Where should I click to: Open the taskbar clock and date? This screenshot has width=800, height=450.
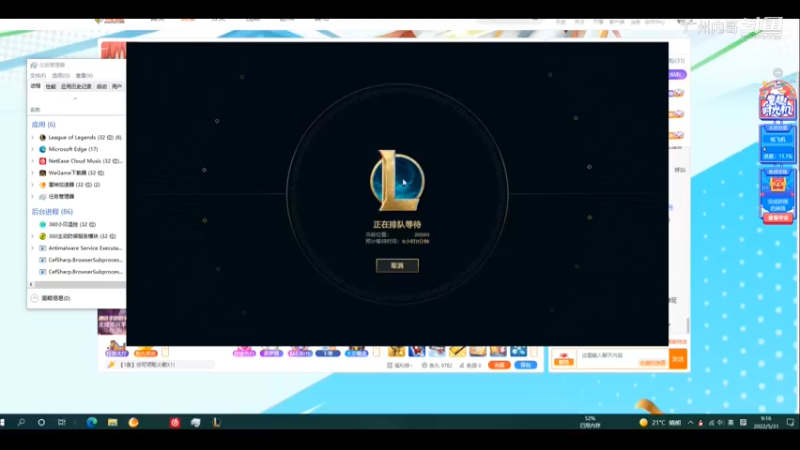point(765,422)
